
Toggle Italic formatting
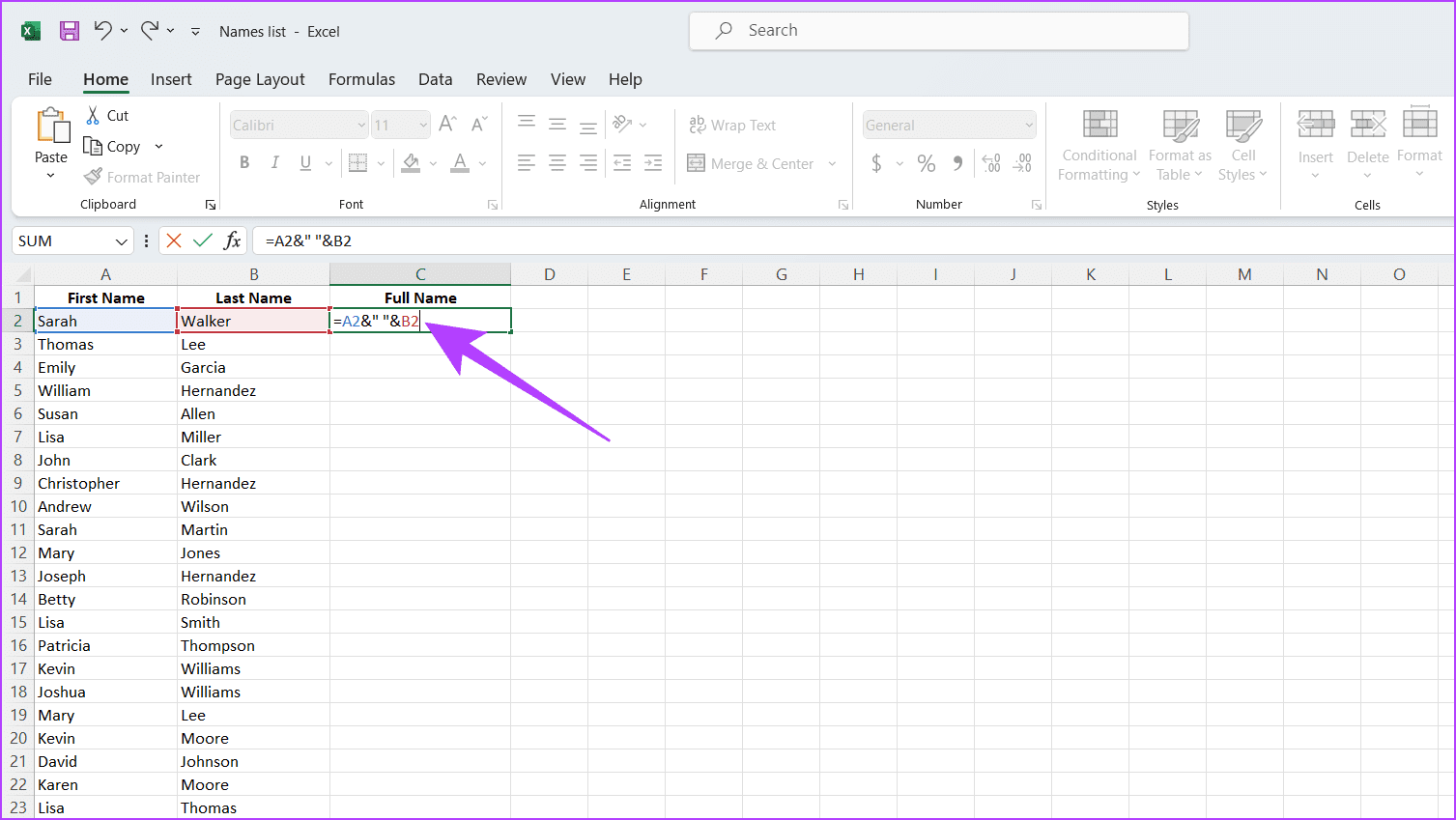tap(275, 162)
